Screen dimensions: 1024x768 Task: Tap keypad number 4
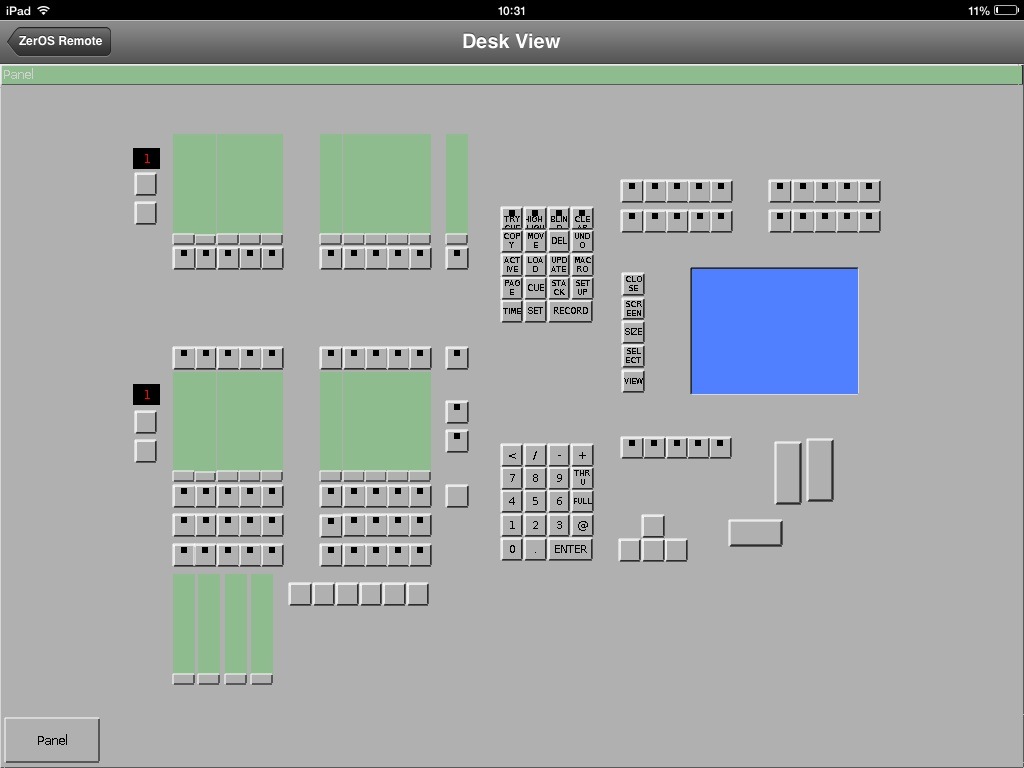point(512,502)
